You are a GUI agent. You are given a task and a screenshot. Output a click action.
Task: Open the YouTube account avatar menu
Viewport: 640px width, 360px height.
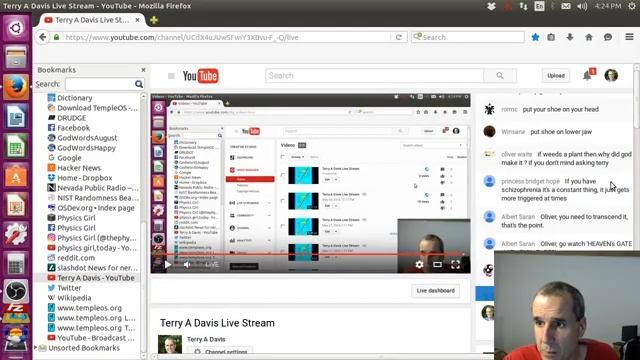(x=611, y=76)
